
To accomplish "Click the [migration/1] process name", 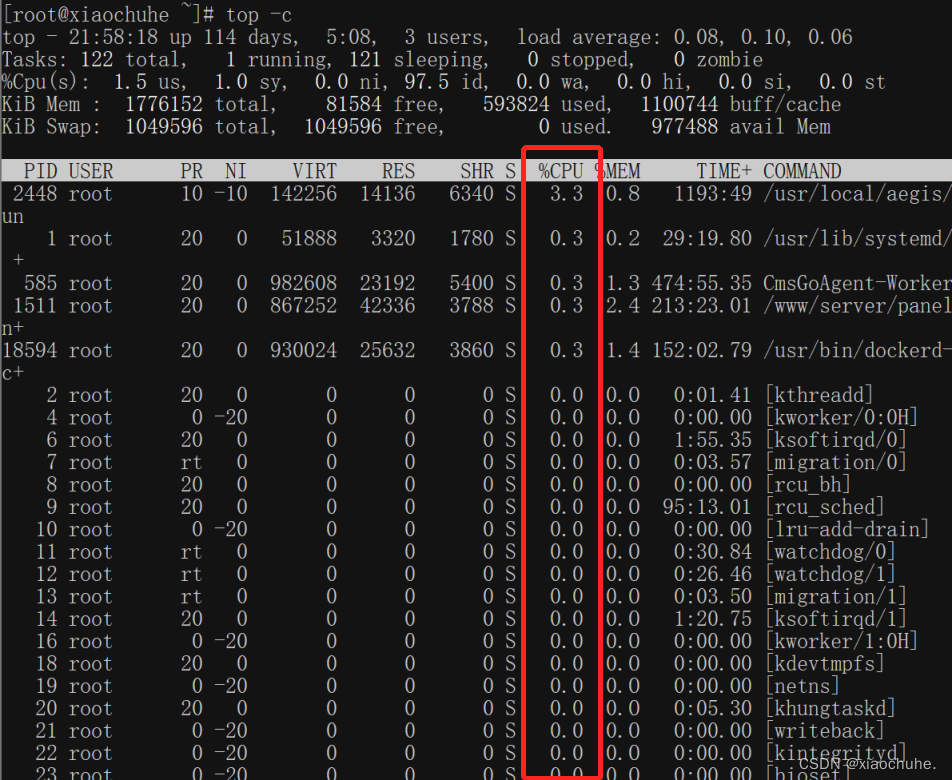I will click(x=836, y=597).
